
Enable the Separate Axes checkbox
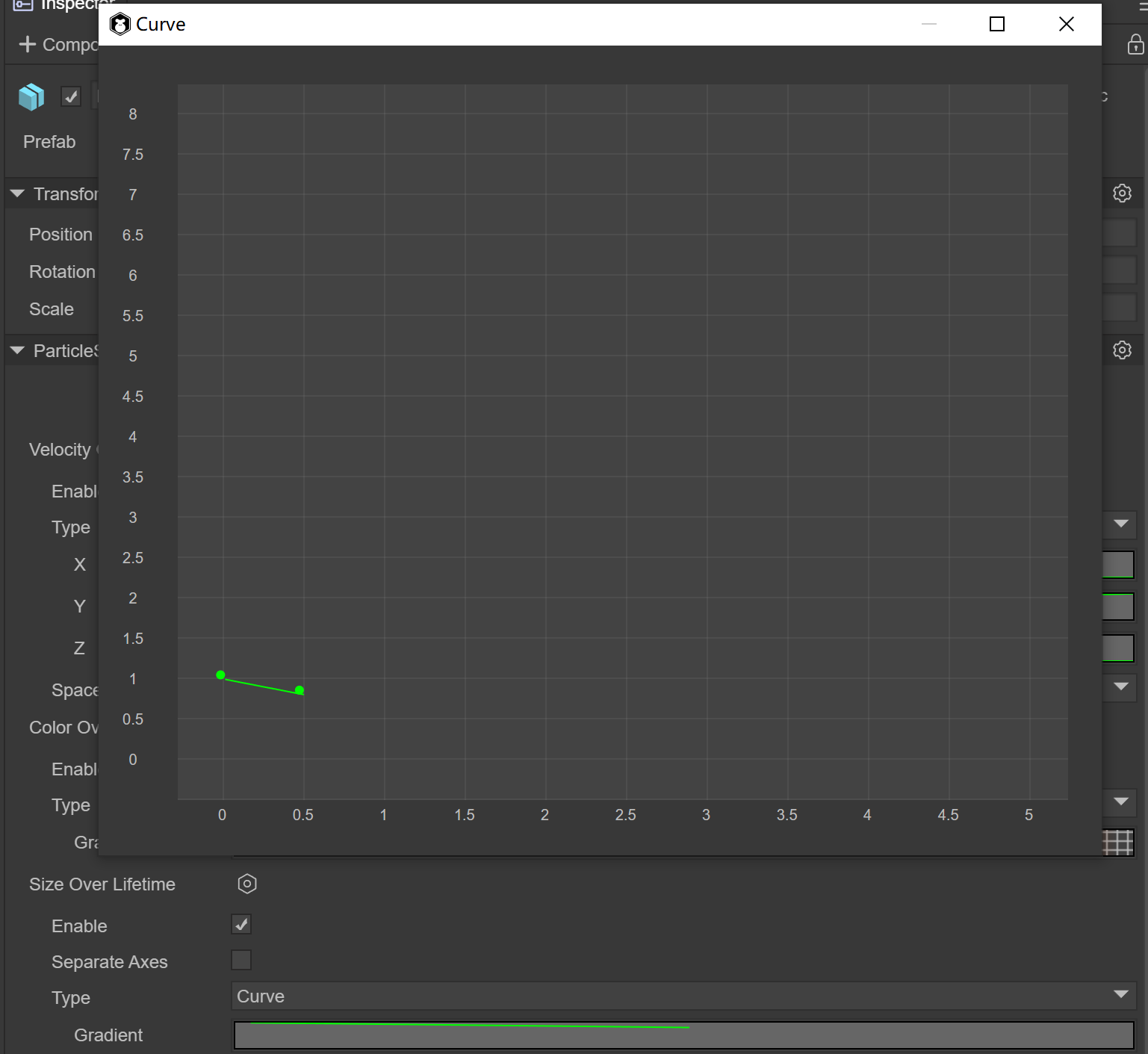(x=241, y=960)
